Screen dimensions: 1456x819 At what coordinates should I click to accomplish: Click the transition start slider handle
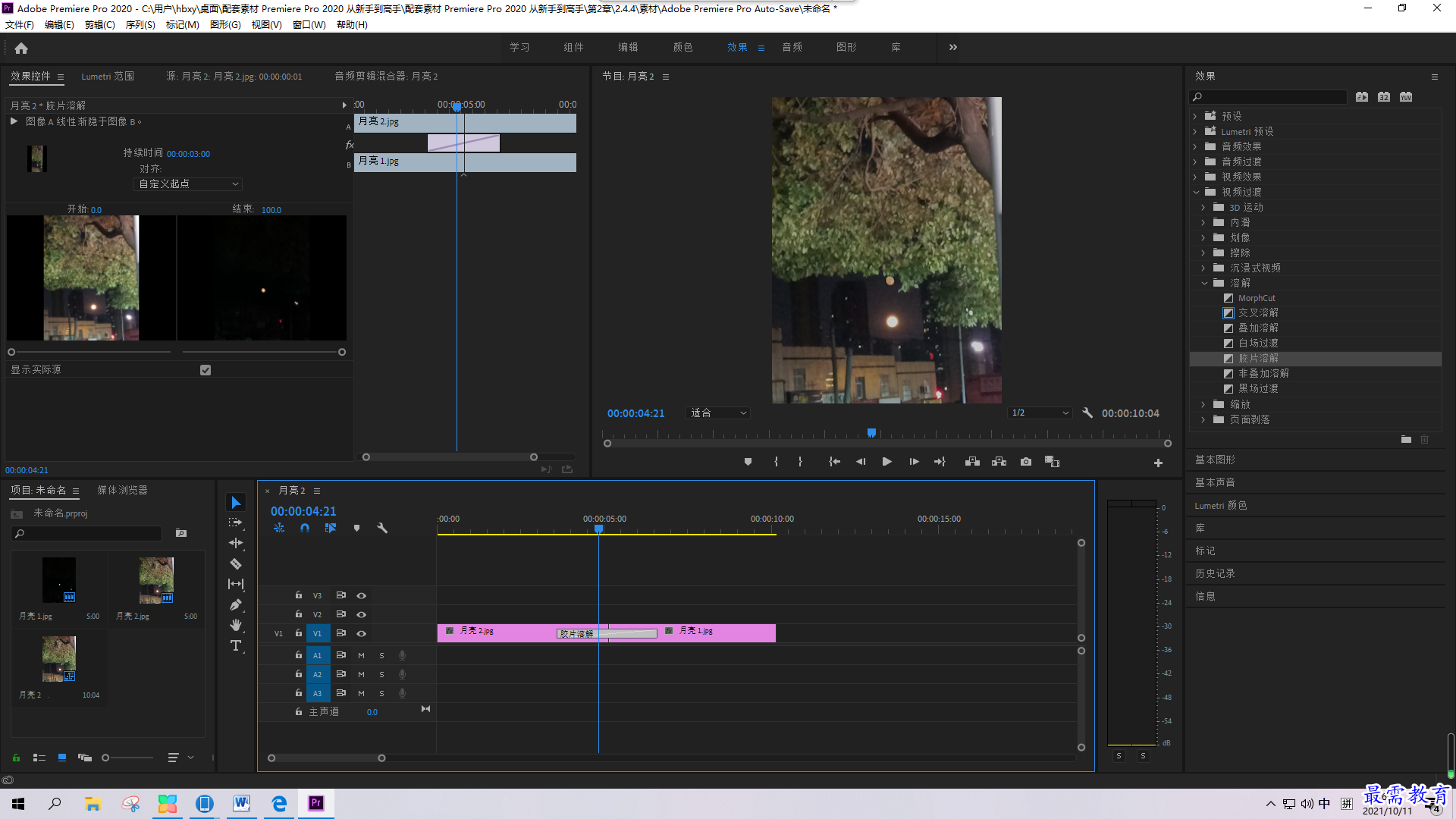[x=11, y=352]
